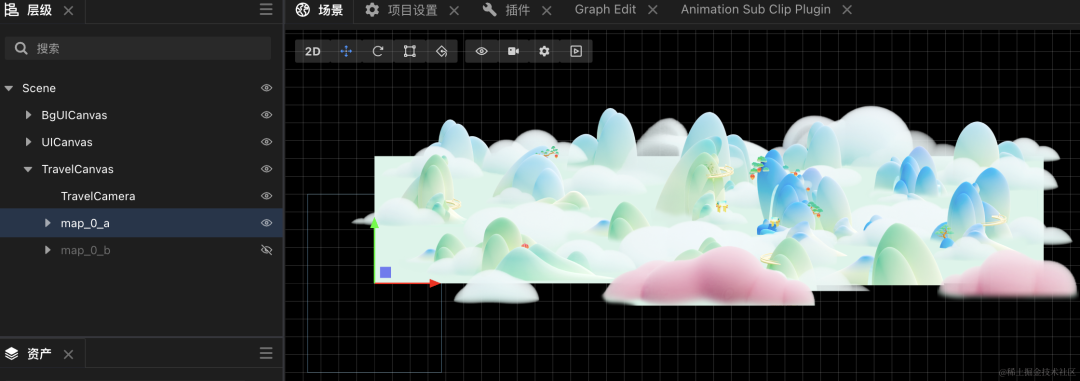Click the hierarchy panel icon
The height and width of the screenshot is (381, 1080).
pos(12,10)
